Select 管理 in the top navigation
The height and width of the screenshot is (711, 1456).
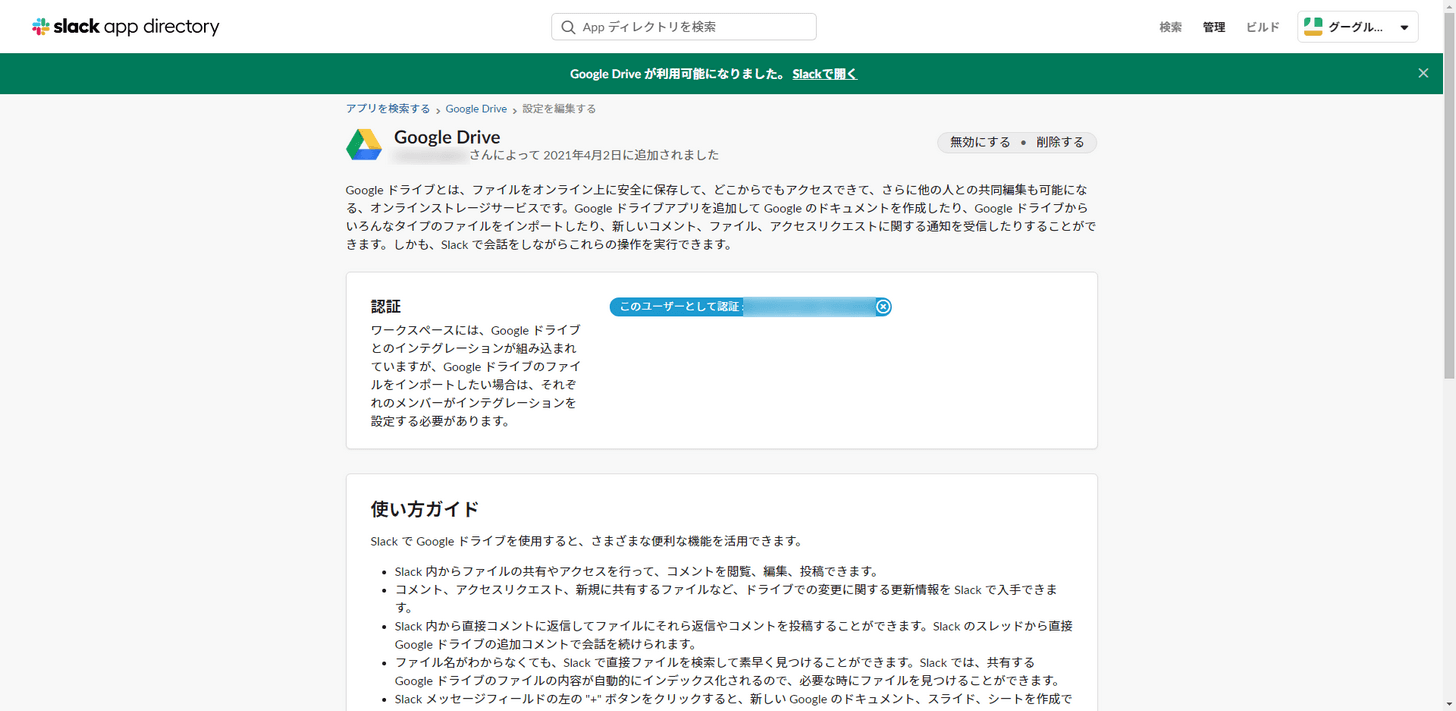(x=1213, y=27)
